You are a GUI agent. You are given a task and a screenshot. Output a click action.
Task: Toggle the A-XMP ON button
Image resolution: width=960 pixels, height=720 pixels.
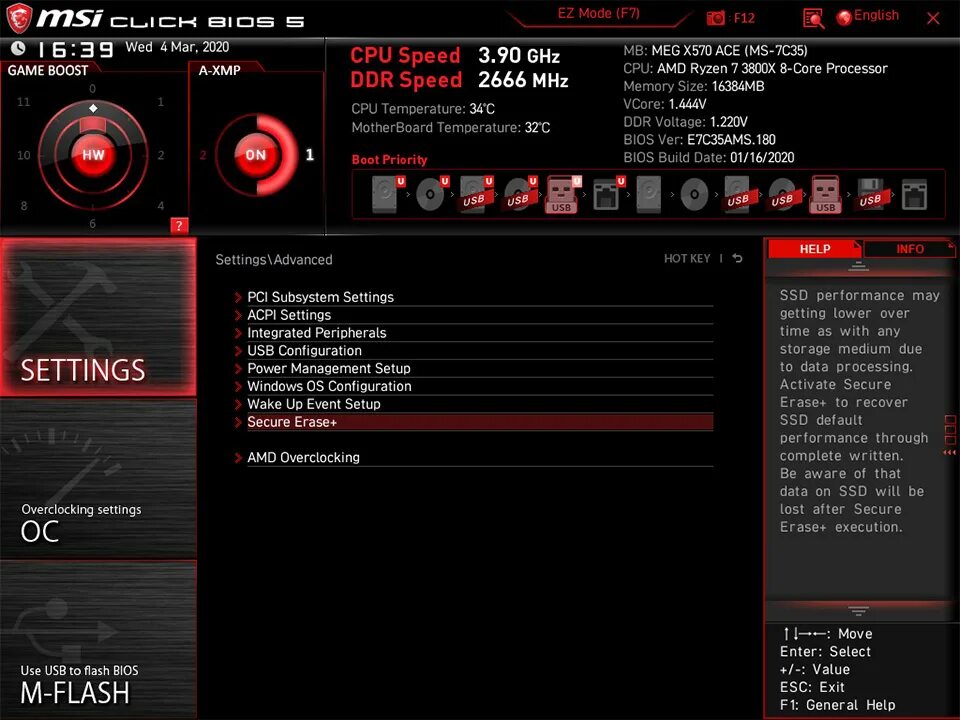tap(256, 155)
